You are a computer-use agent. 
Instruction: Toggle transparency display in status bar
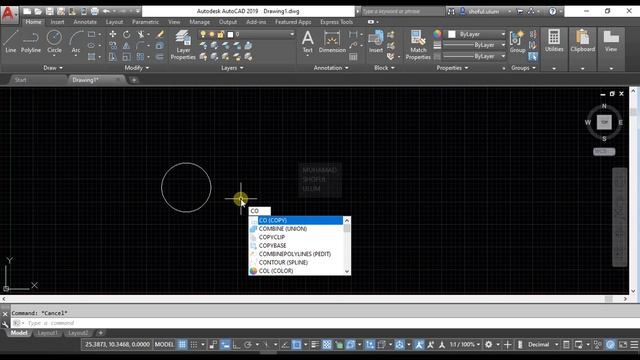pyautogui.click(x=327, y=345)
